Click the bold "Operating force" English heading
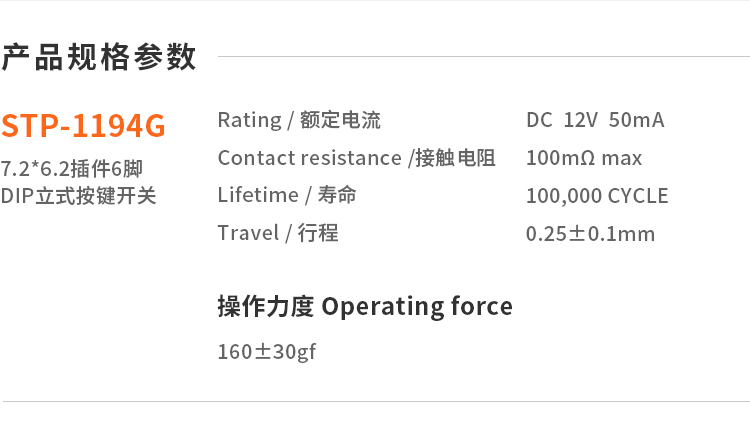 [x=417, y=306]
